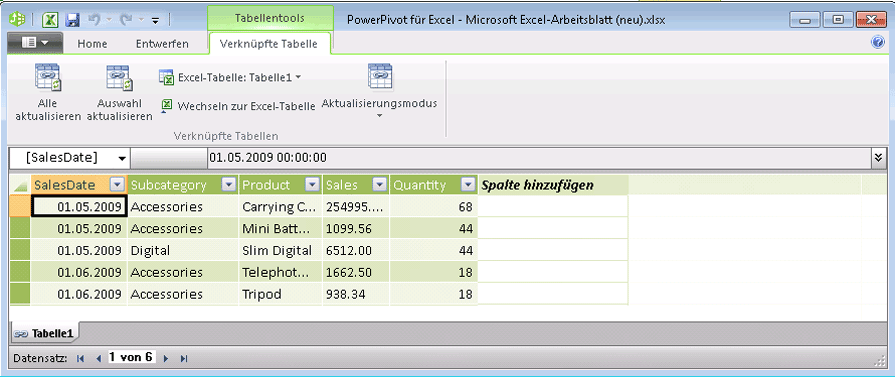Click record number field 1 von 6
895x377 pixels.
(x=131, y=358)
